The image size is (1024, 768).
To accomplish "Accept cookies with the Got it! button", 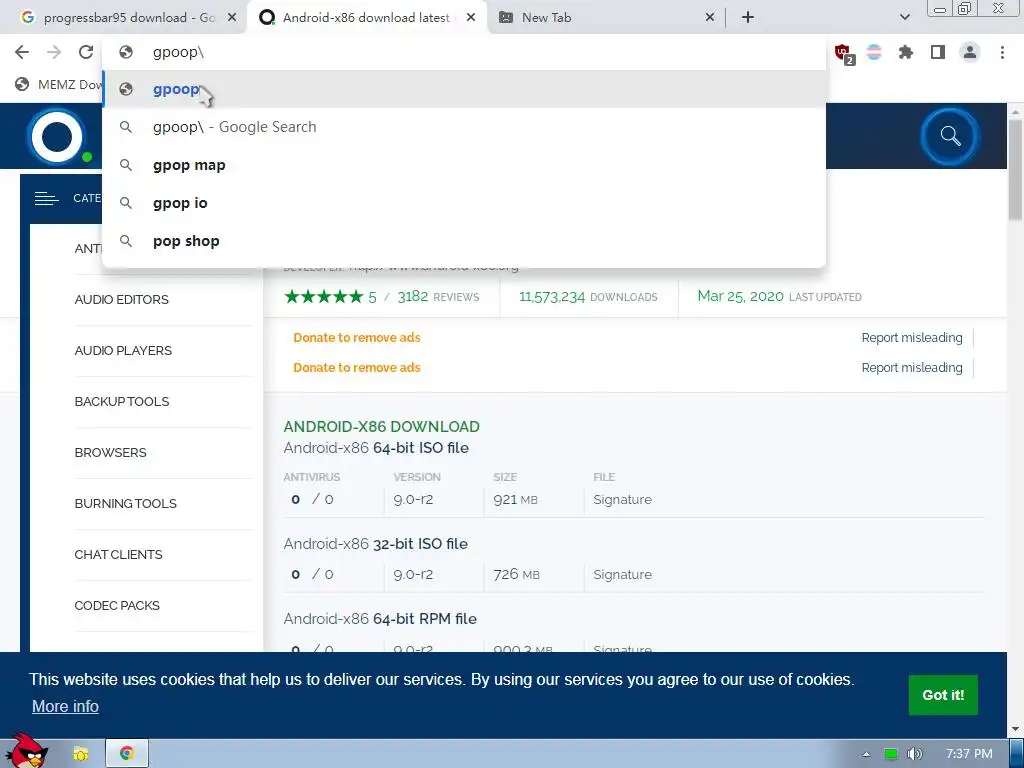I will [943, 695].
